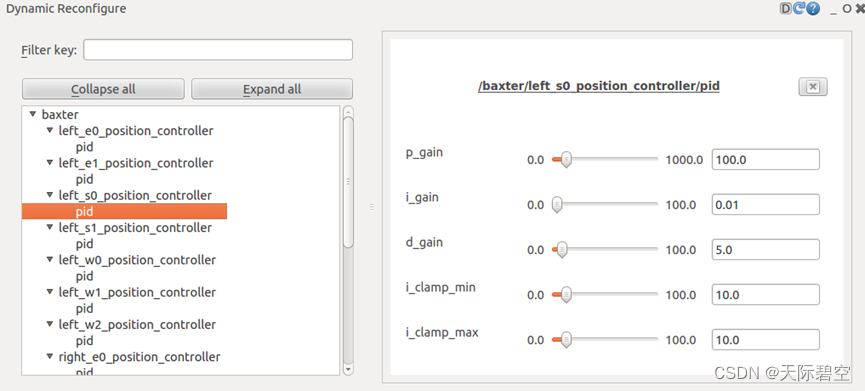Click the p_gain slider handle

pos(566,160)
